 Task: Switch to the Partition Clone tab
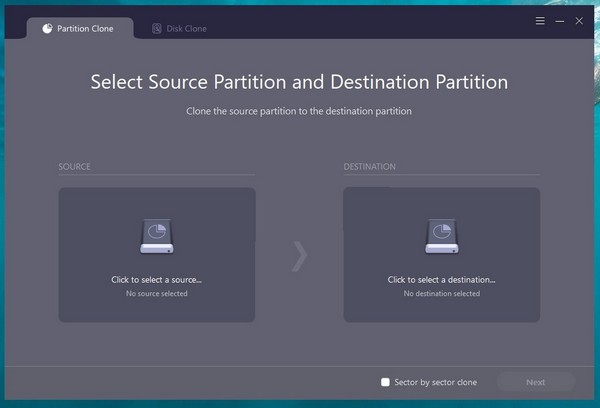[78, 29]
